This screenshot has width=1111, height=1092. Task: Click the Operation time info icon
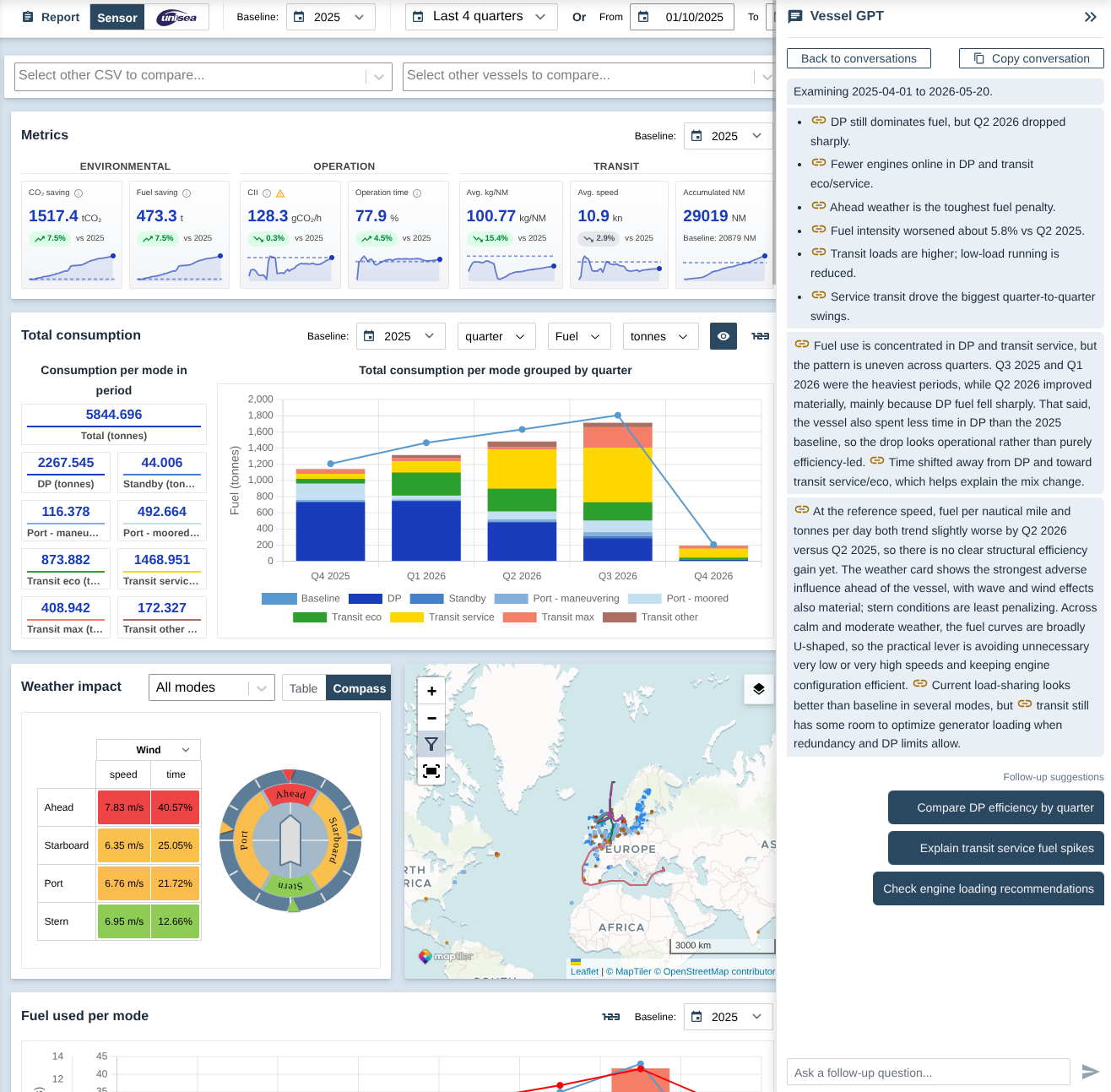417,193
